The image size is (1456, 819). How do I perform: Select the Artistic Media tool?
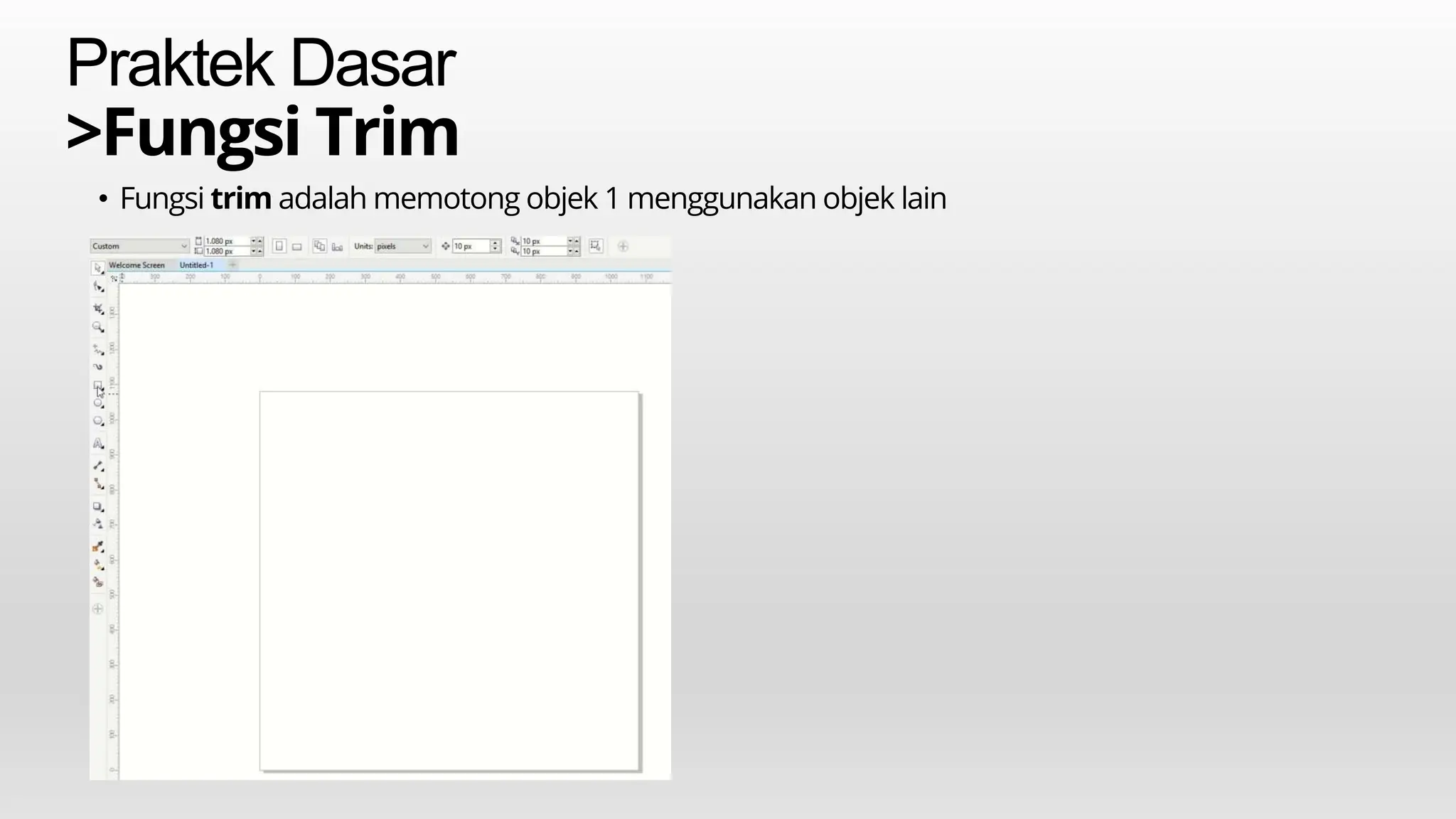[x=98, y=367]
